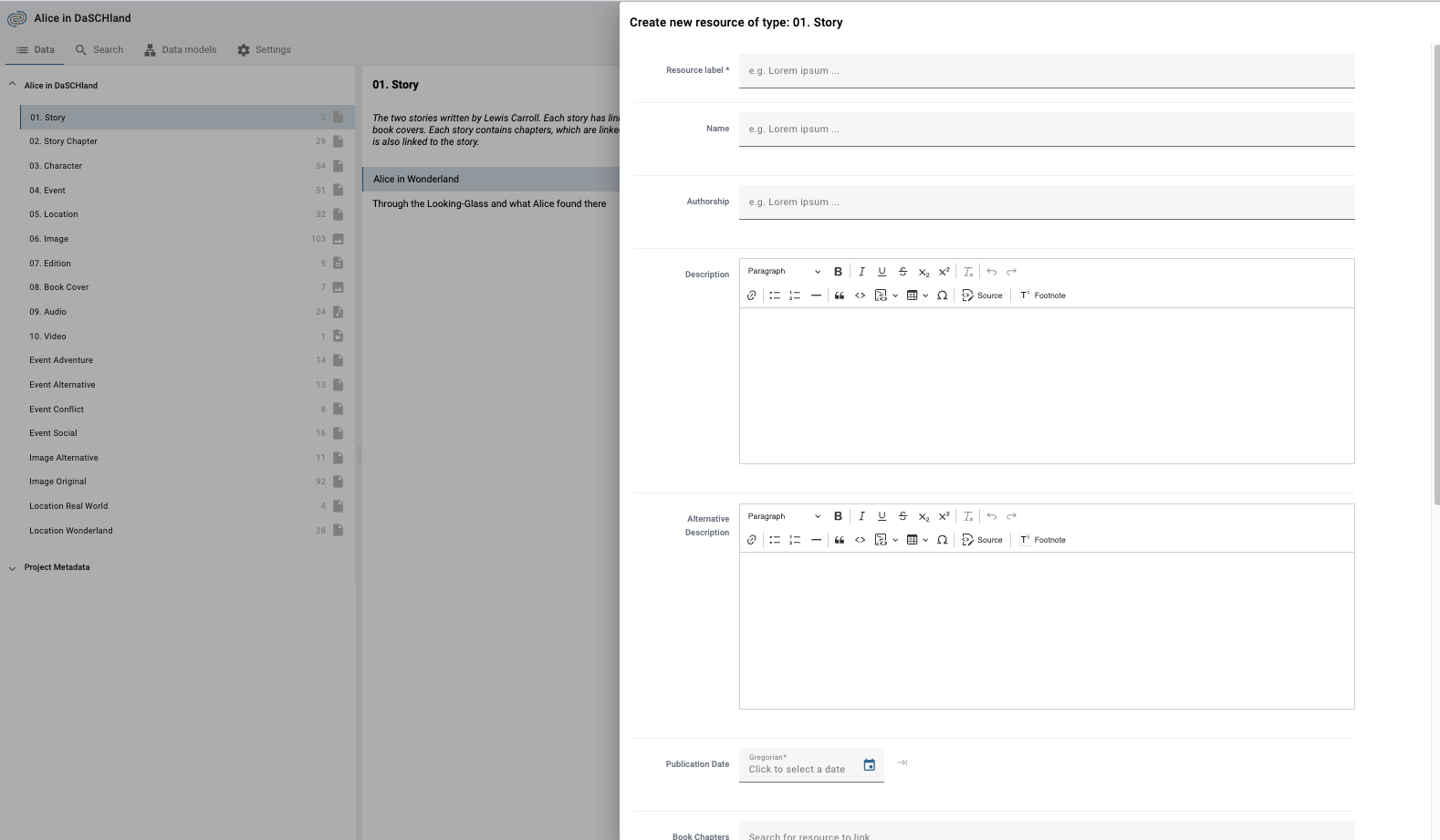Viewport: 1440px width, 840px height.
Task: Toggle Bold in Description editor
Action: pyautogui.click(x=838, y=272)
